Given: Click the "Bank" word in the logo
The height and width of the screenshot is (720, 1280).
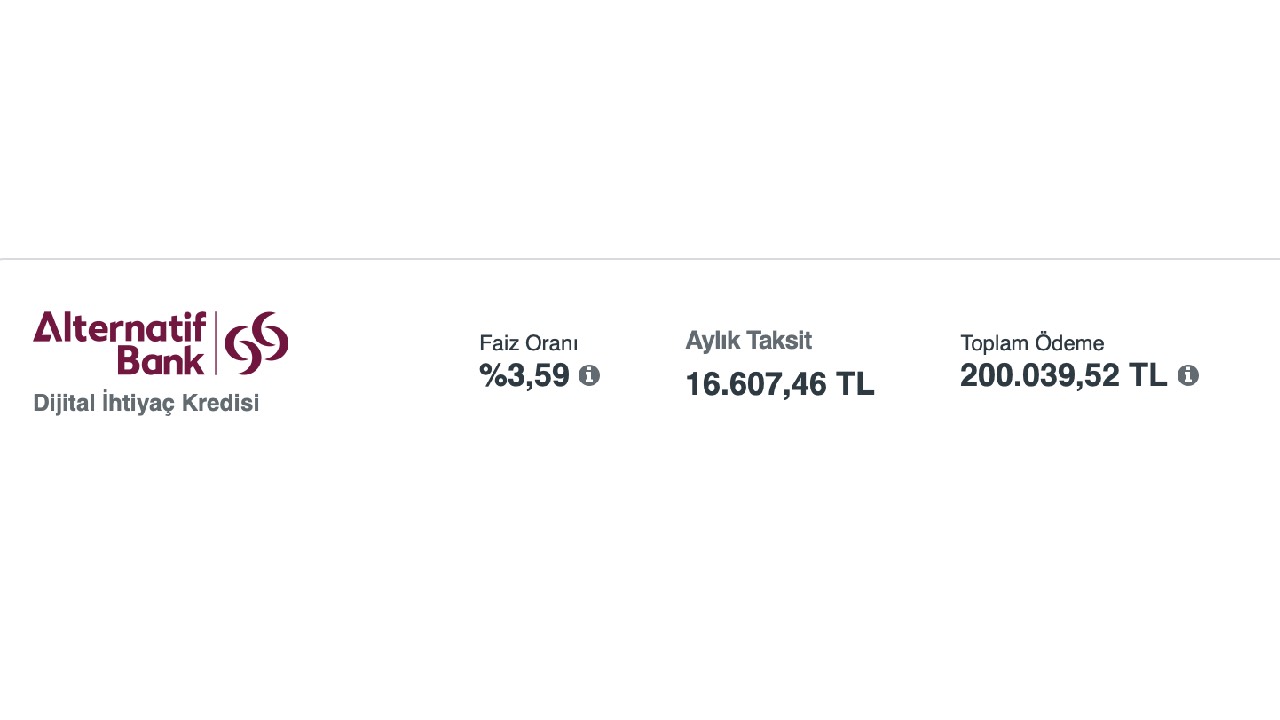Looking at the screenshot, I should (x=160, y=360).
